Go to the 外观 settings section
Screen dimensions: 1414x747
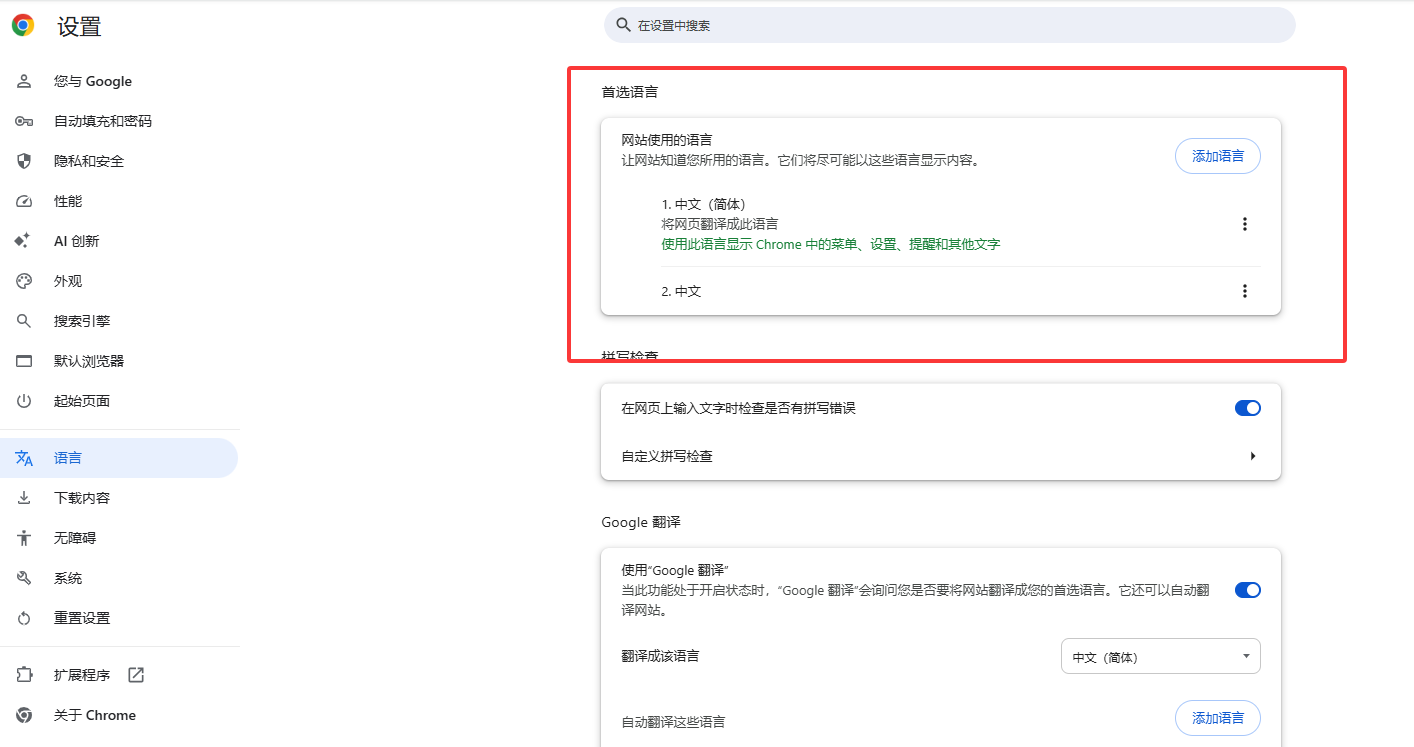tap(68, 281)
